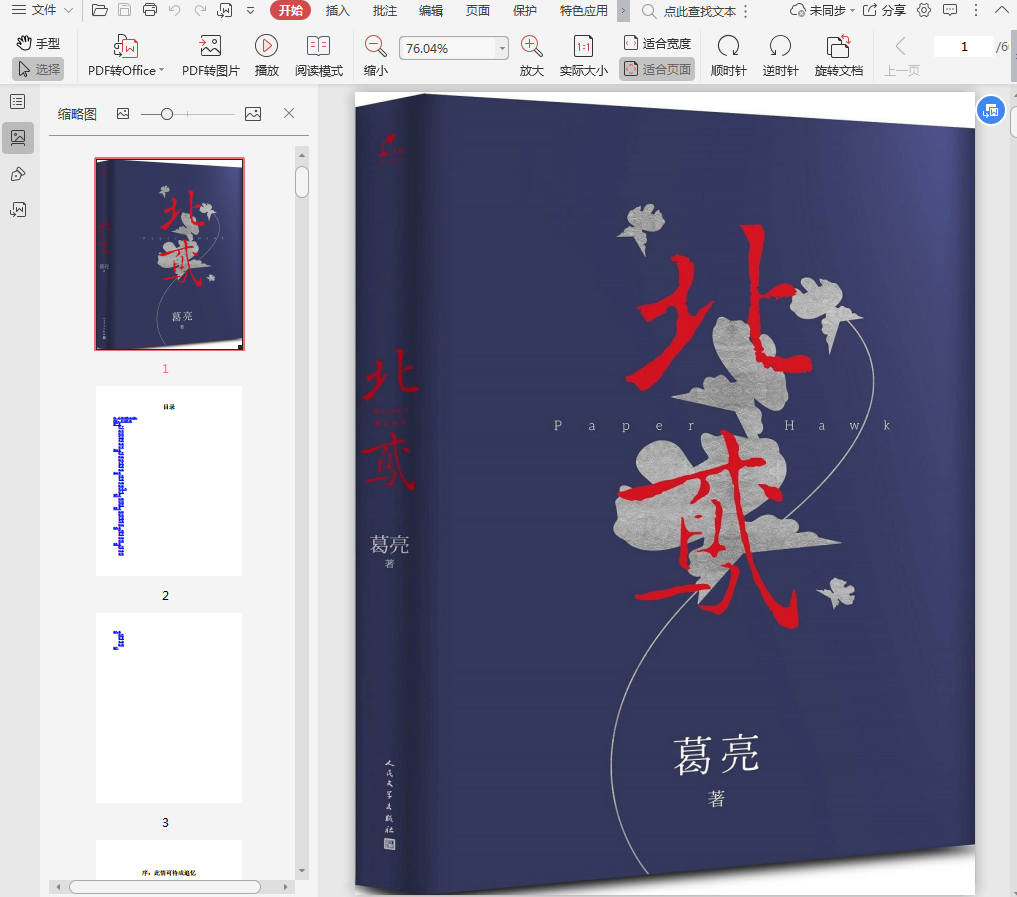The height and width of the screenshot is (897, 1017).
Task: Expand the quick access customize arrow
Action: 250,11
